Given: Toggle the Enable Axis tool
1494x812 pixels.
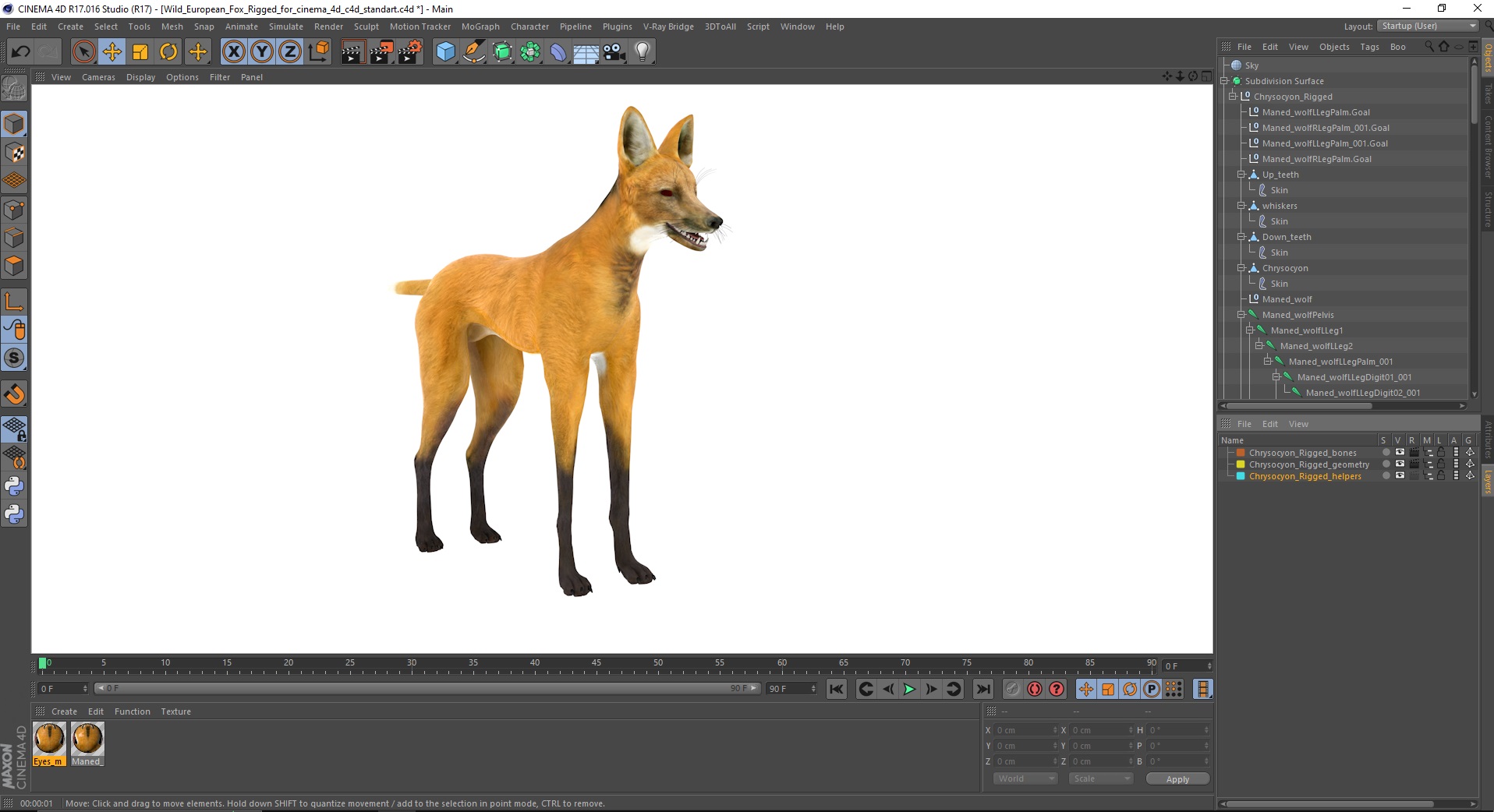Looking at the screenshot, I should [15, 302].
